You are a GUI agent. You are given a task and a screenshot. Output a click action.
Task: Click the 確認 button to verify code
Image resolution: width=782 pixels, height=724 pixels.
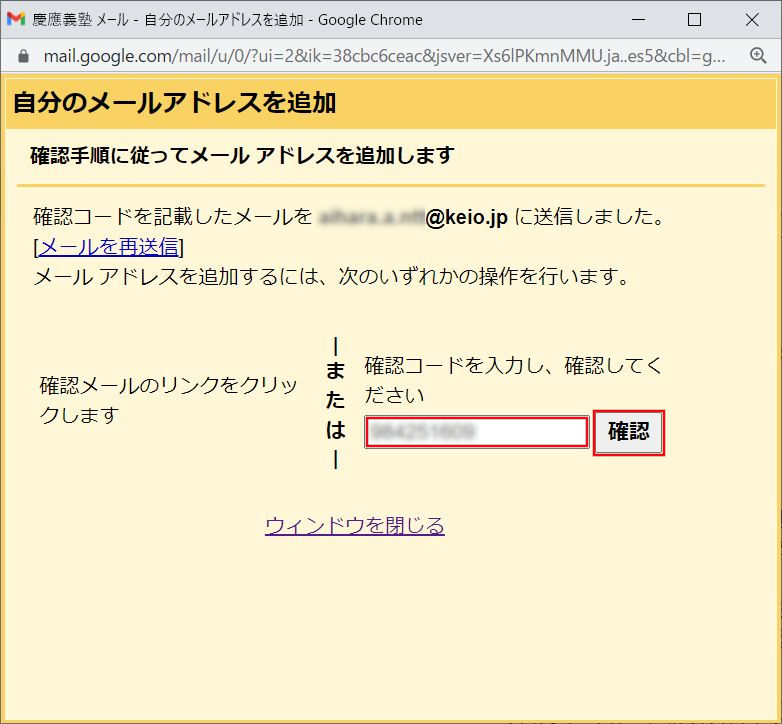[628, 432]
